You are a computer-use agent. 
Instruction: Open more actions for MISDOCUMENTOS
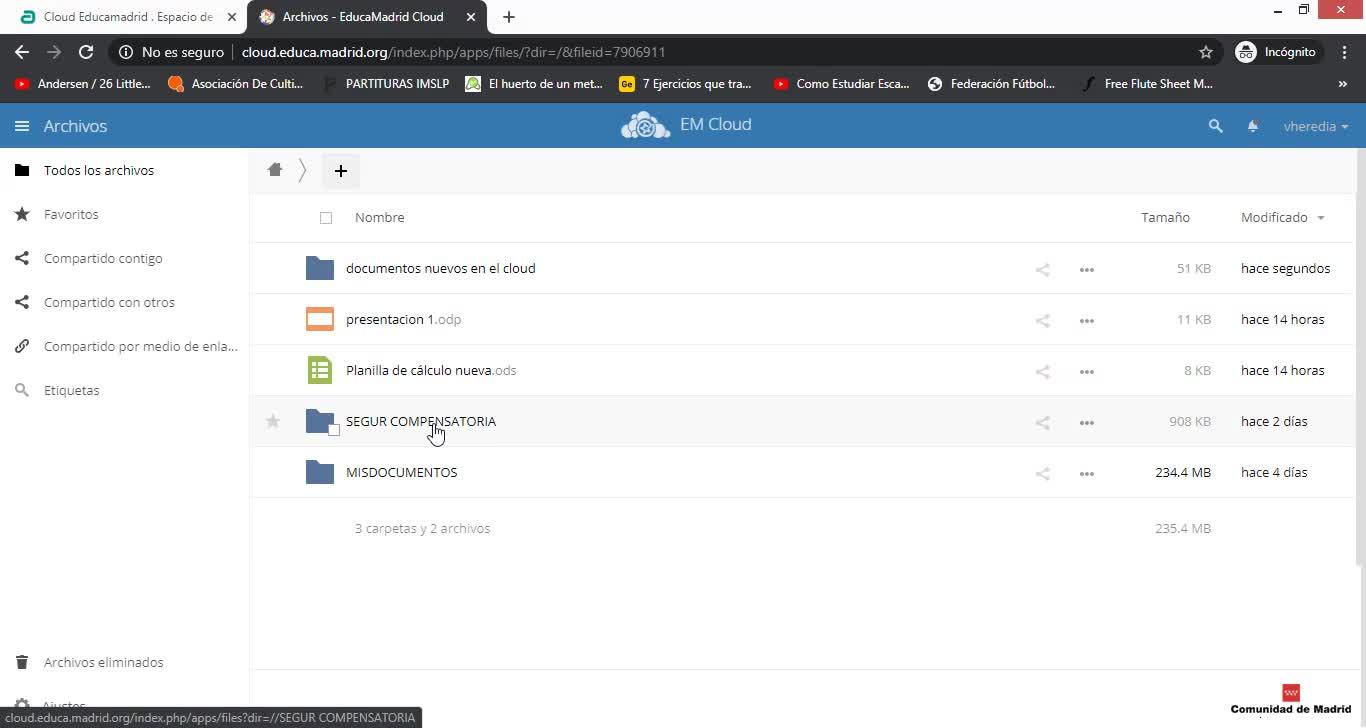(1087, 473)
